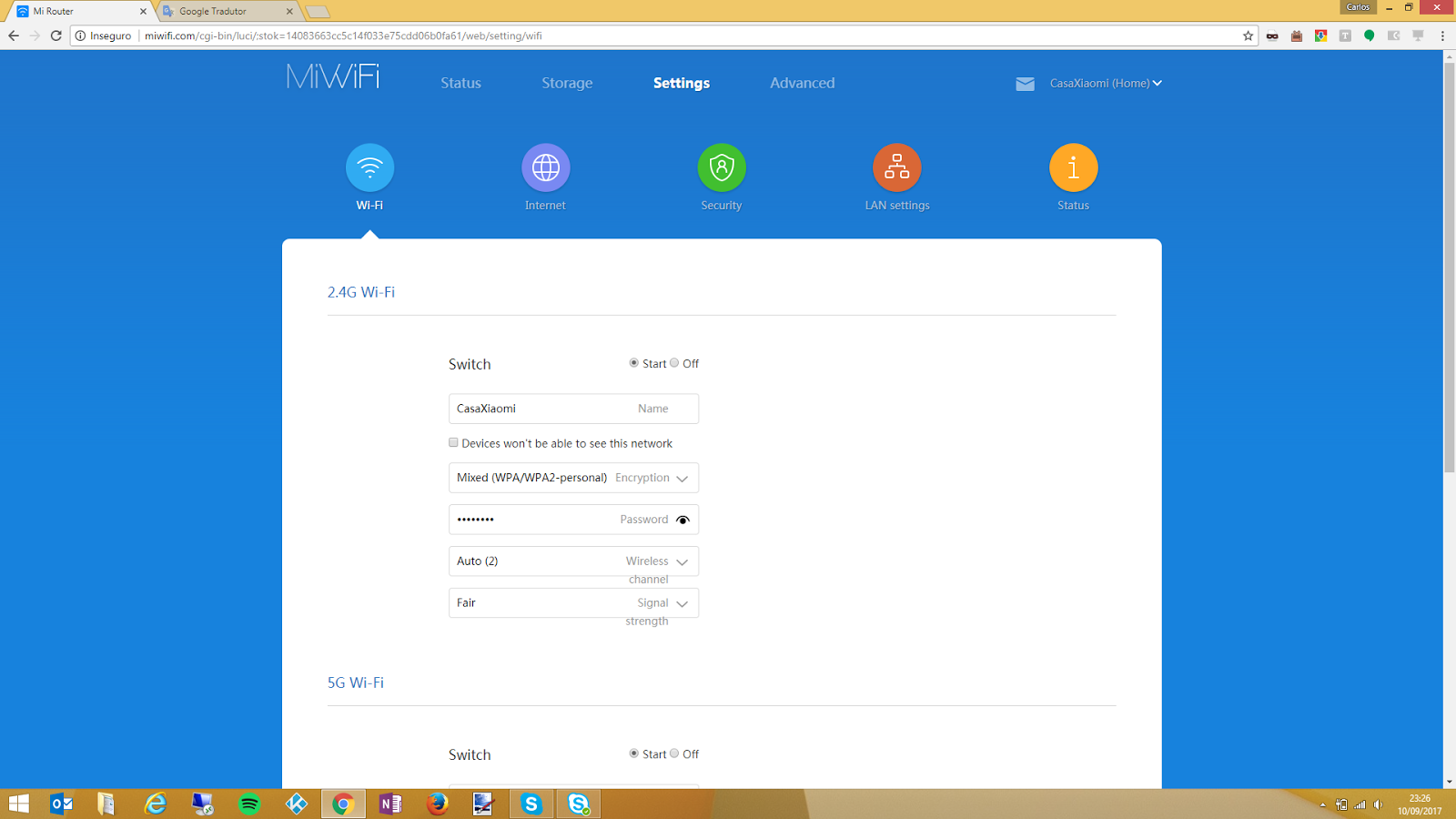Go back to the previous page
The height and width of the screenshot is (819, 1456).
14,35
